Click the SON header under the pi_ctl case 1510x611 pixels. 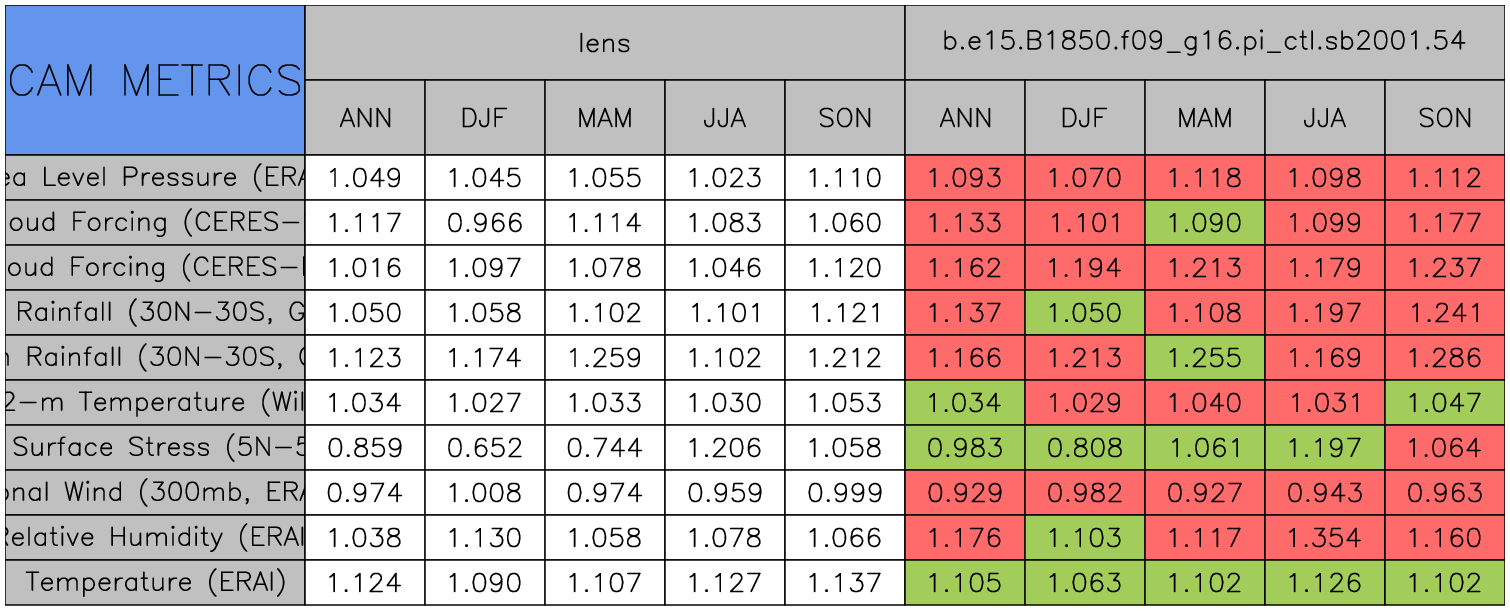click(x=1445, y=118)
